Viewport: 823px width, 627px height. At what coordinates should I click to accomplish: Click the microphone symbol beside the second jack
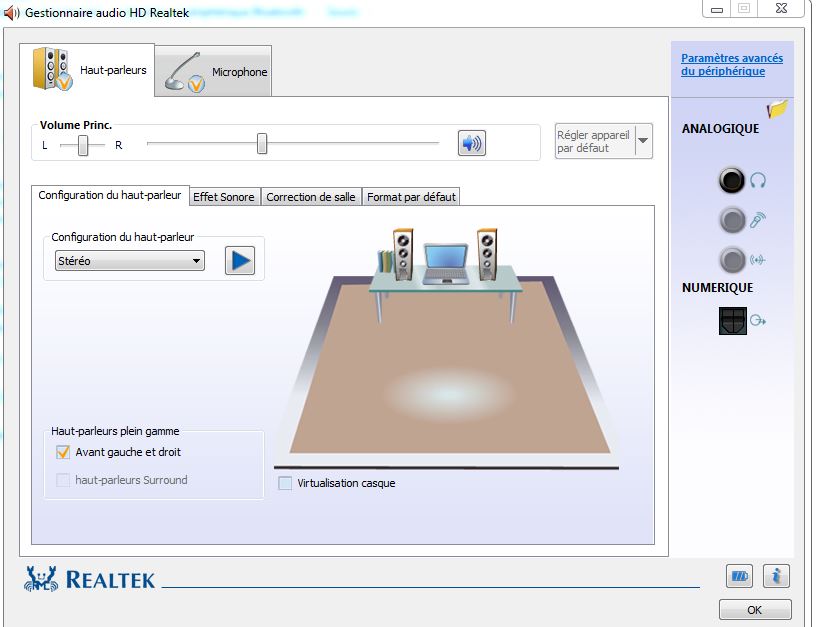[757, 220]
